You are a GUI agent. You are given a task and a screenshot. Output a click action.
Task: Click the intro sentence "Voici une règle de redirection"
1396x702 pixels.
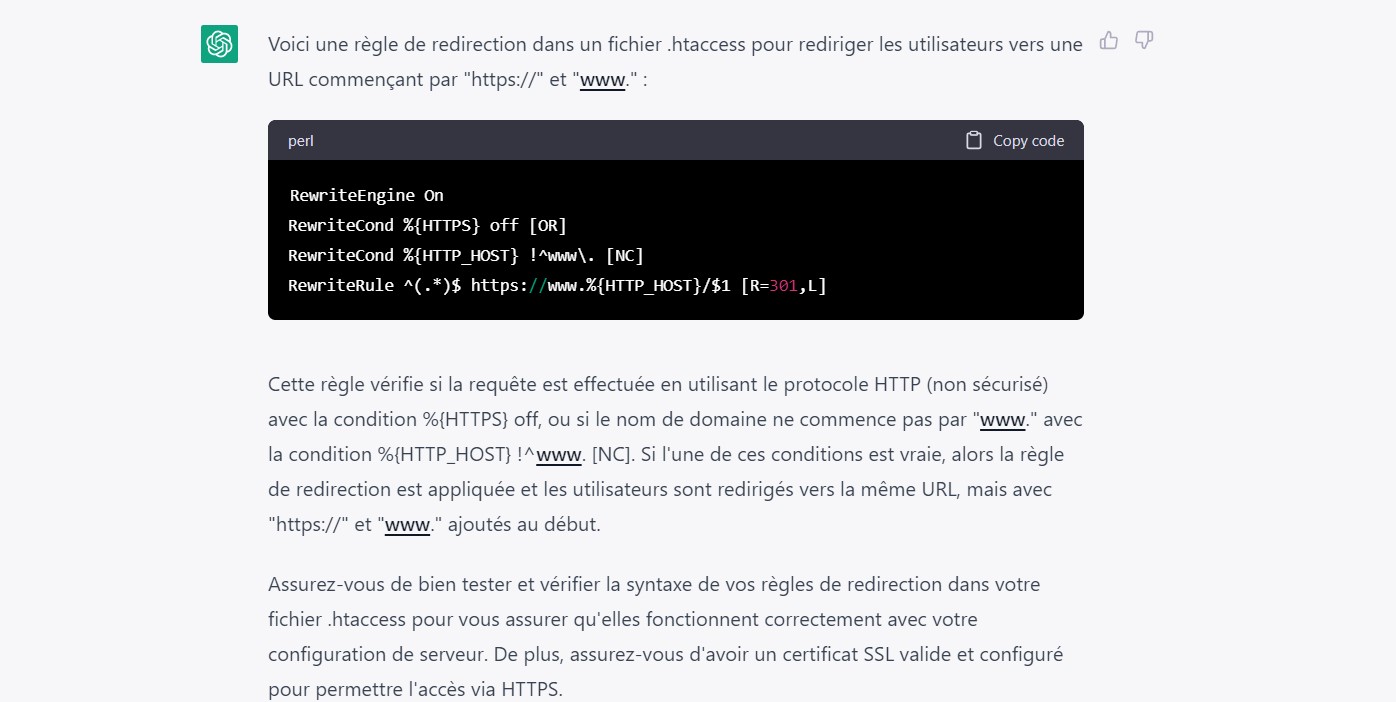[675, 62]
